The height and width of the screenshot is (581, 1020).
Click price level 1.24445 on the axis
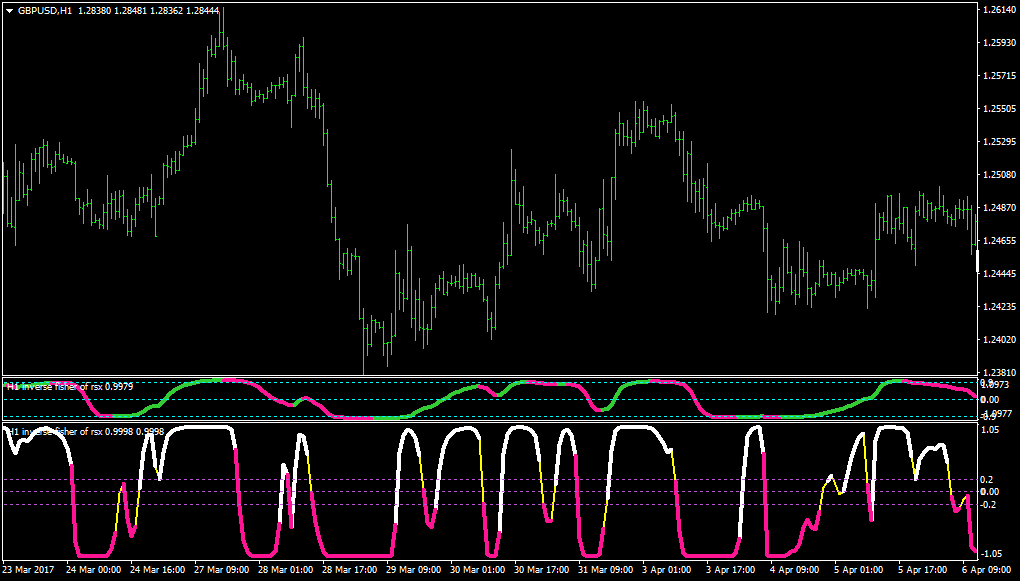999,274
